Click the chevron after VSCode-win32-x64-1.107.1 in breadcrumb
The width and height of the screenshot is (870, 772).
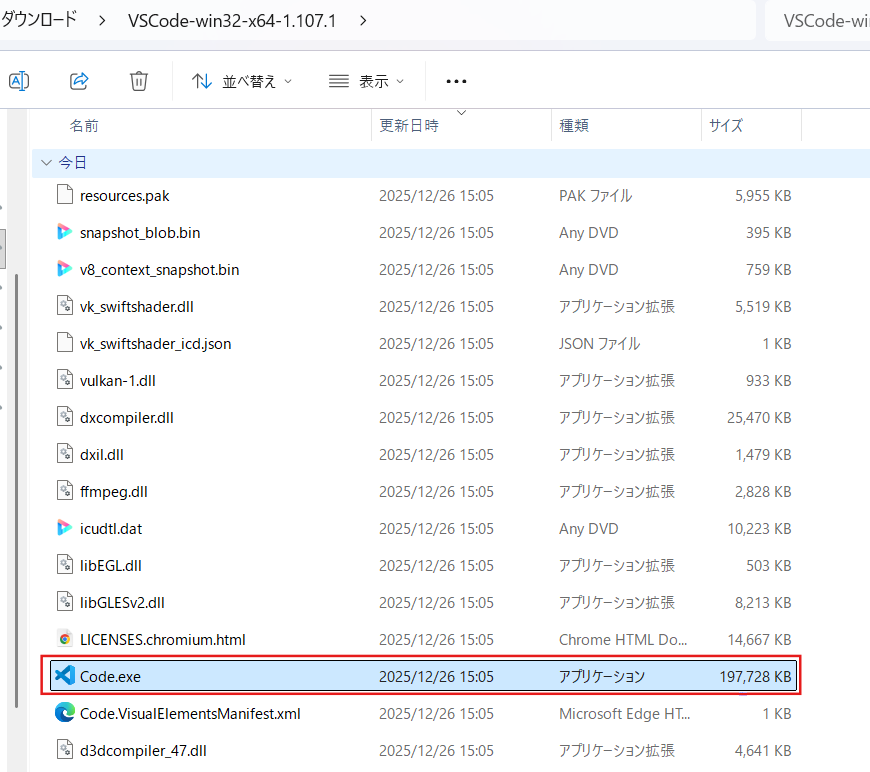point(361,21)
